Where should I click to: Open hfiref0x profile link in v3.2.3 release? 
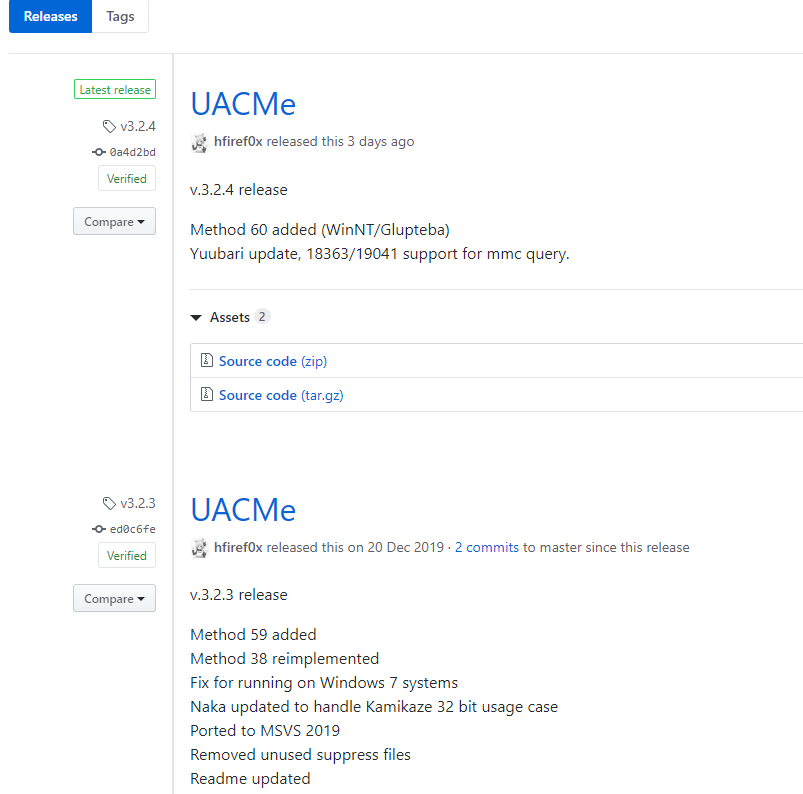click(x=238, y=547)
